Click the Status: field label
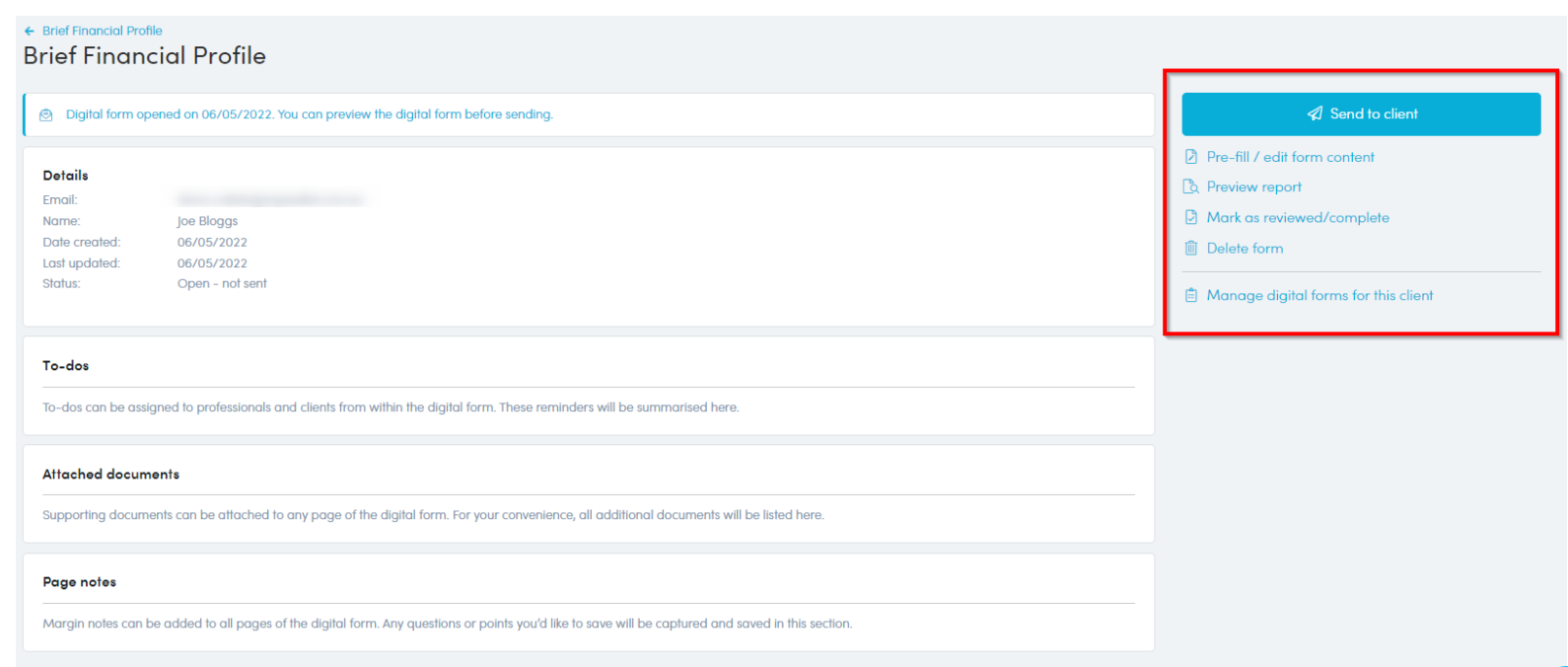The image size is (1568, 667). pos(61,283)
